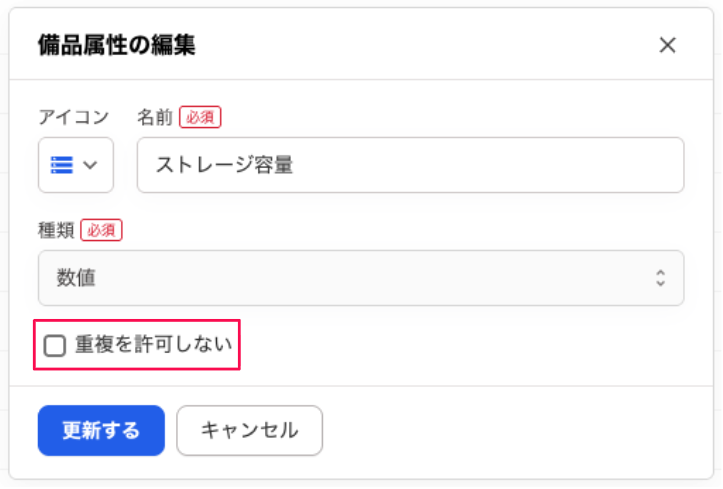This screenshot has height=489, width=723.
Task: Click the 名前 field label
Action: click(x=155, y=117)
